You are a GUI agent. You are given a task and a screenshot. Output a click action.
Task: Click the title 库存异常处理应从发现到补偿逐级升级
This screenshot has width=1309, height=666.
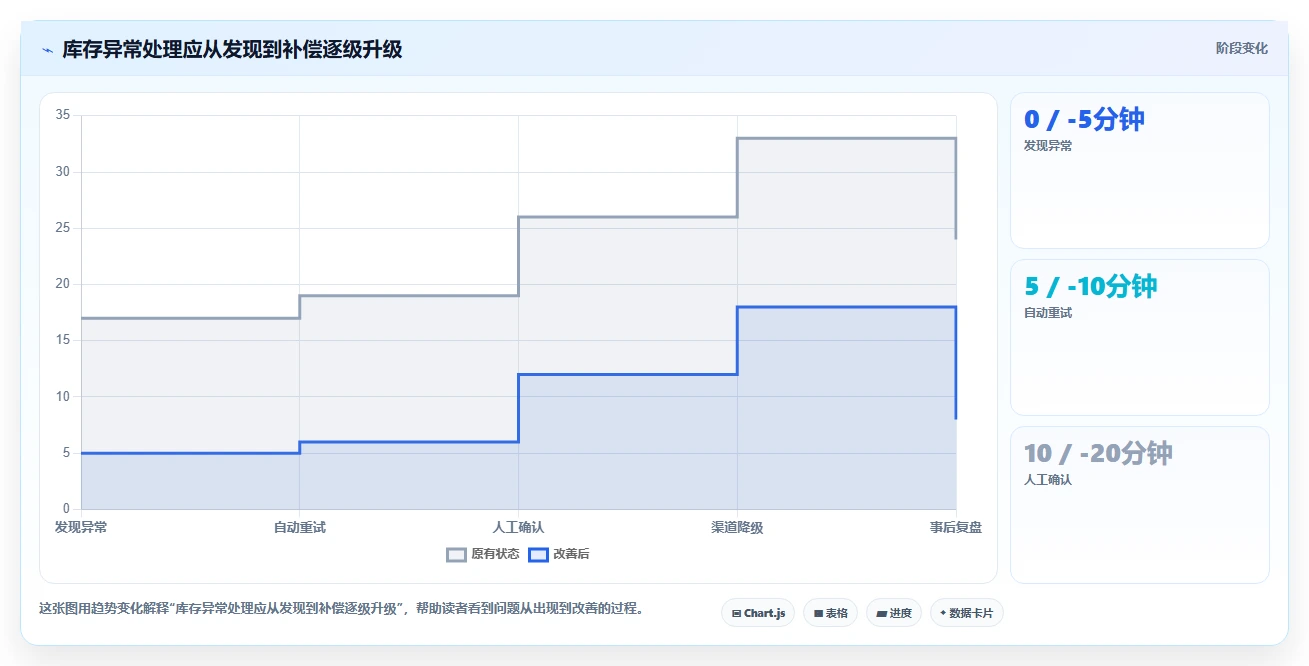(x=232, y=49)
